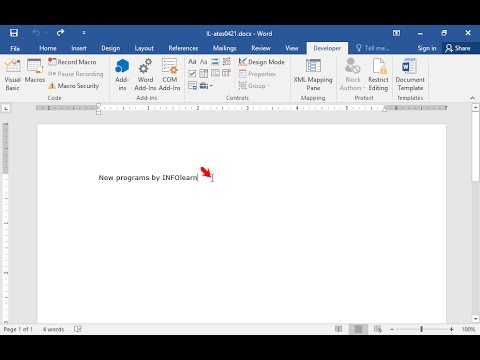Open the Add-ins store button
The height and width of the screenshot is (360, 480).
[x=122, y=75]
